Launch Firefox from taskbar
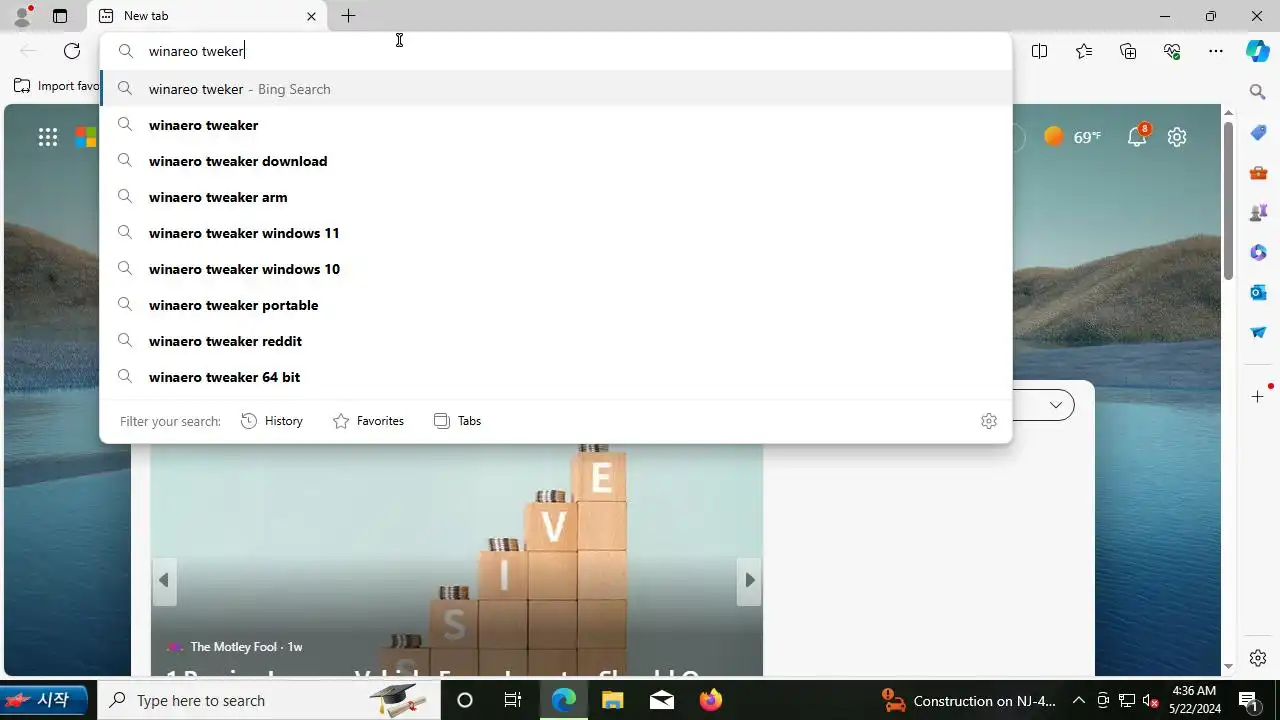 click(710, 700)
